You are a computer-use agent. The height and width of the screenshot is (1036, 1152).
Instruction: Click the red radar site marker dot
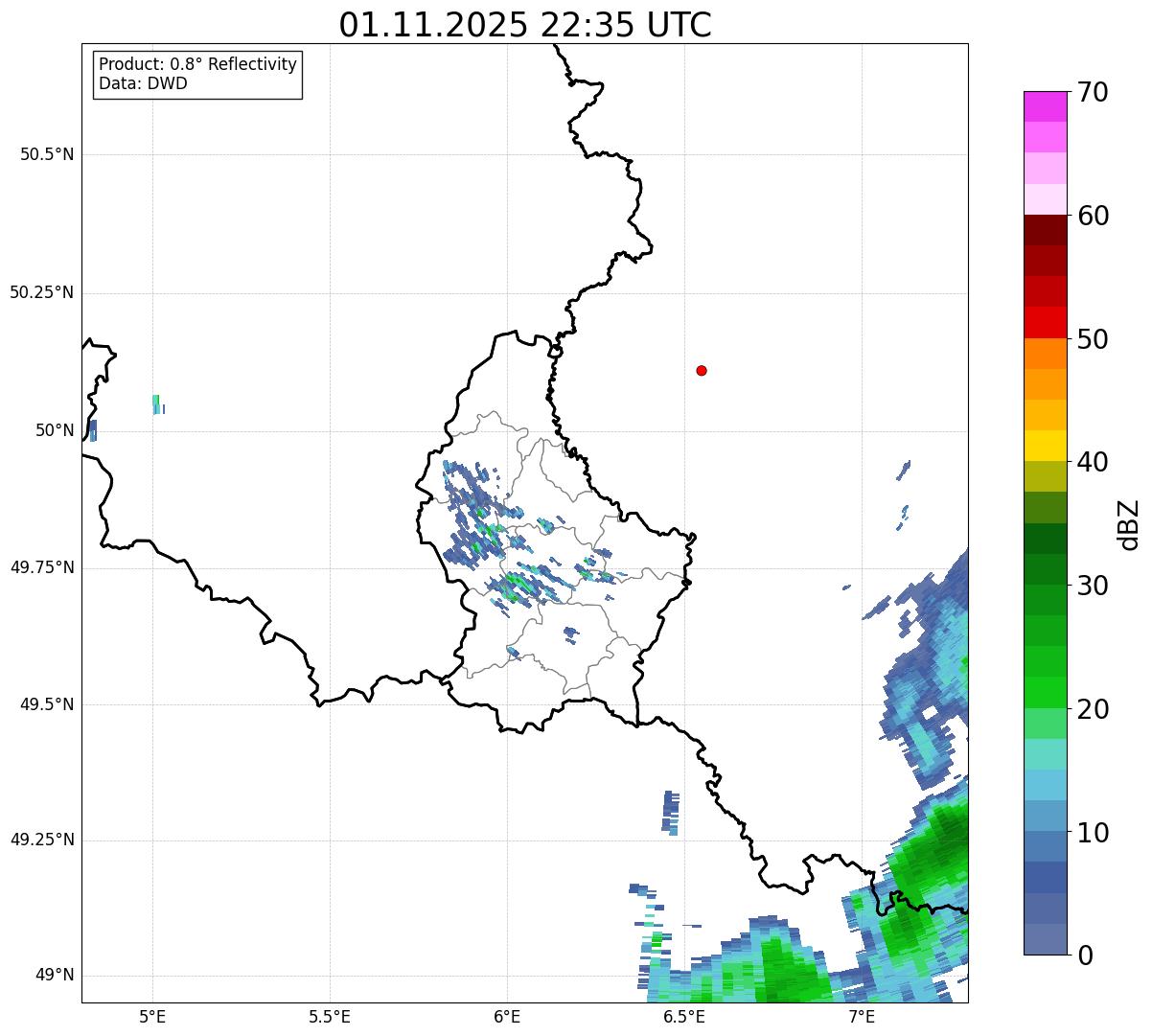point(702,370)
